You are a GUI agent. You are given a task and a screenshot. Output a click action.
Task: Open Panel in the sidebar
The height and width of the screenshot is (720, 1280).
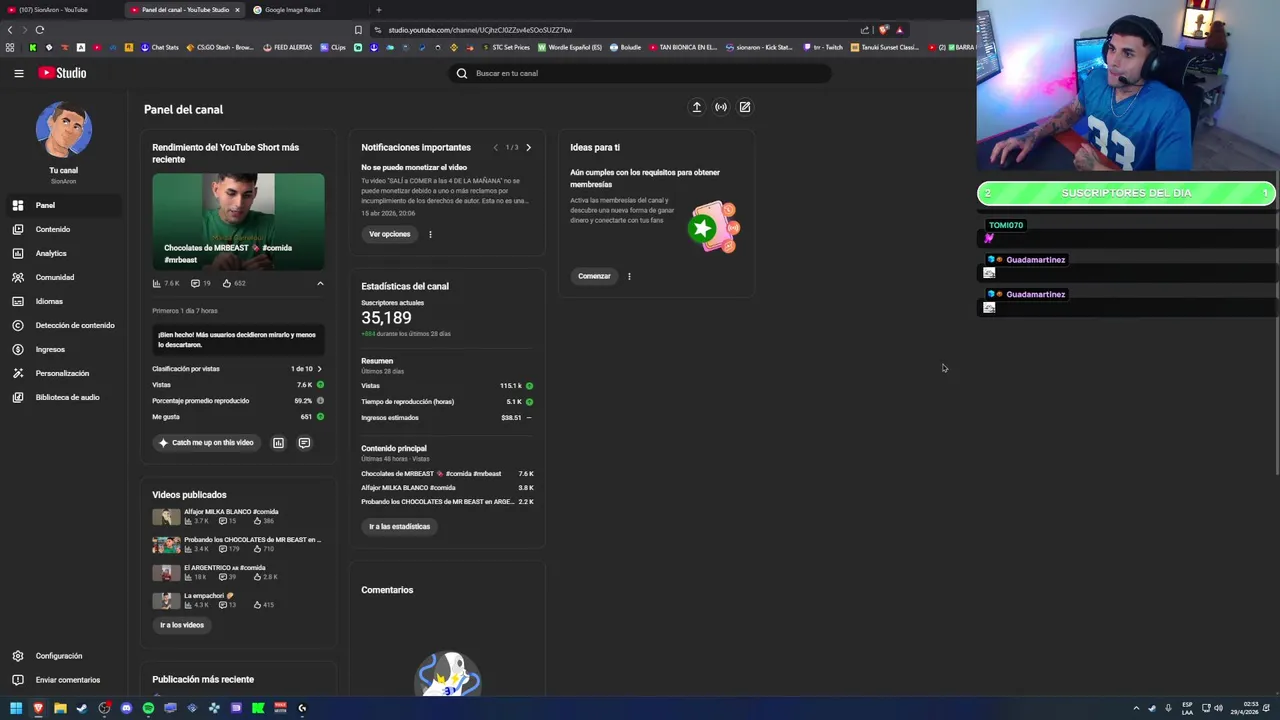click(x=62, y=205)
